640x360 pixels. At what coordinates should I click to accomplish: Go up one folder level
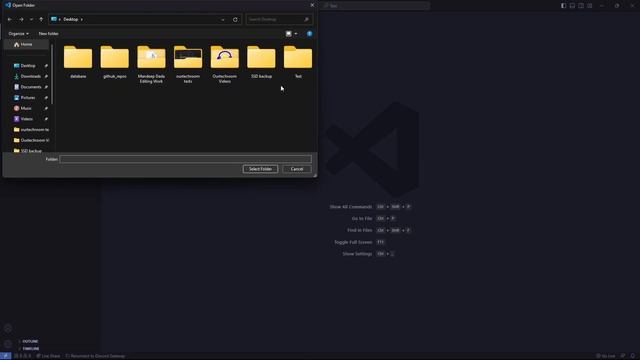coord(41,19)
